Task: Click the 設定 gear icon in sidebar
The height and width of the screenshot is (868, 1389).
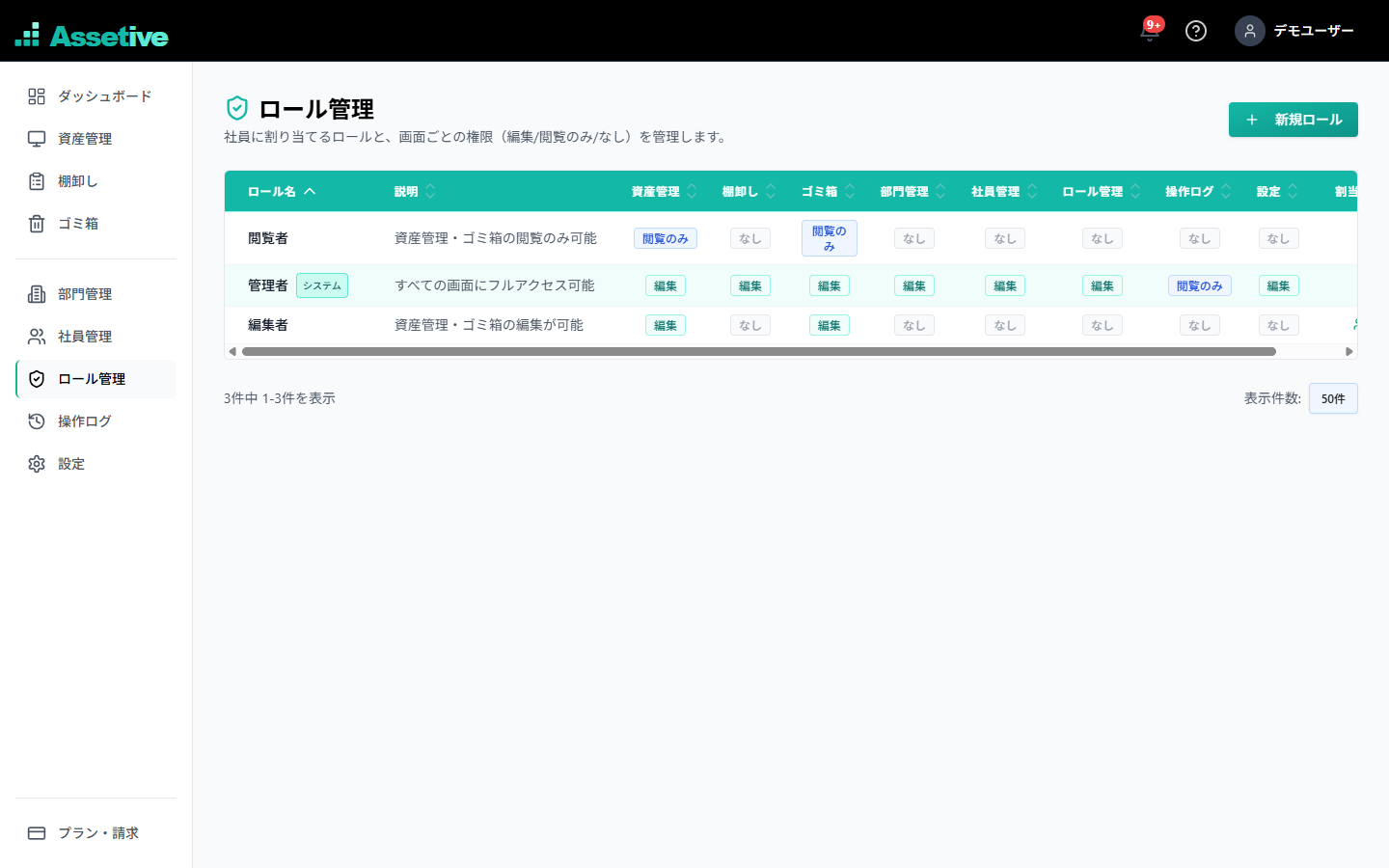Action: click(x=37, y=464)
